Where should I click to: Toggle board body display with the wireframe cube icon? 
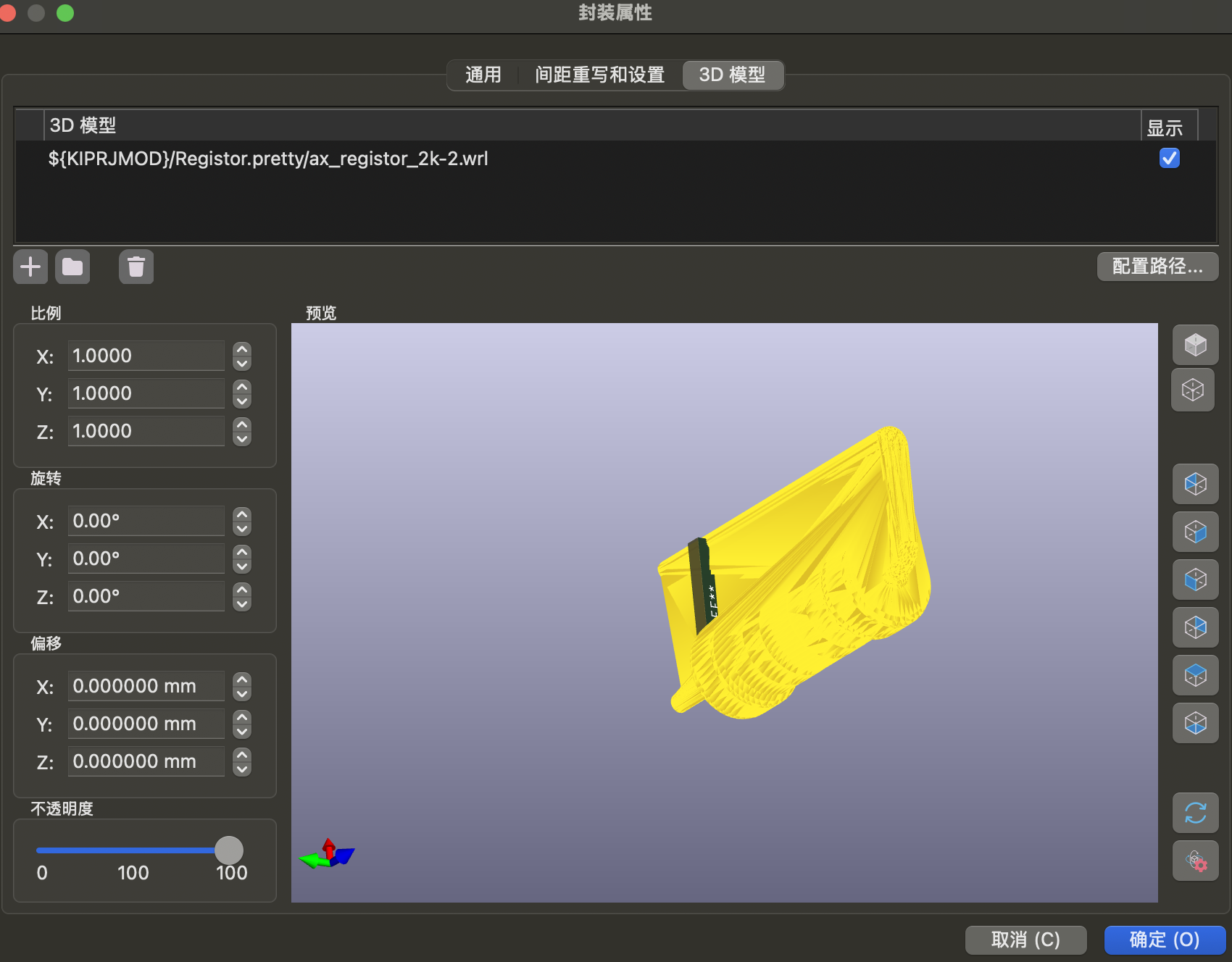1193,390
